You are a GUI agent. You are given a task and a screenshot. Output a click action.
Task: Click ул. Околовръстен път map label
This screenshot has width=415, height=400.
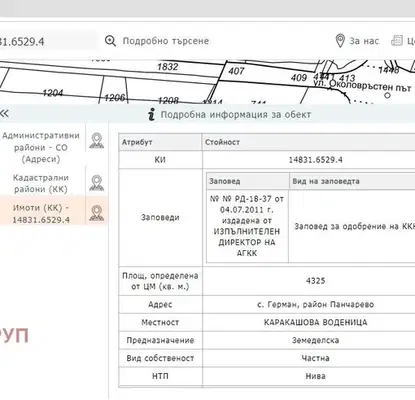pos(362,86)
